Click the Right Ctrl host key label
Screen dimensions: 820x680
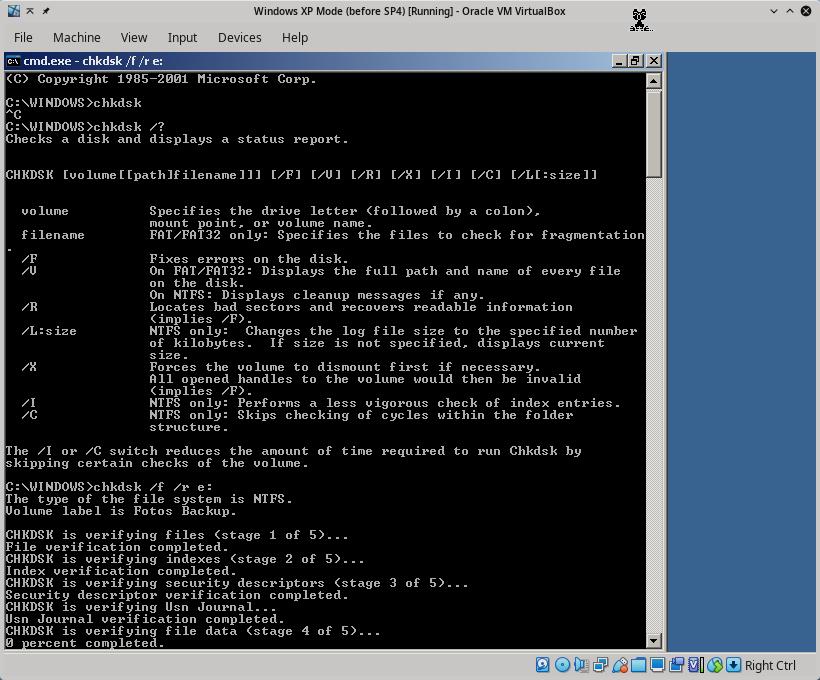coord(770,665)
